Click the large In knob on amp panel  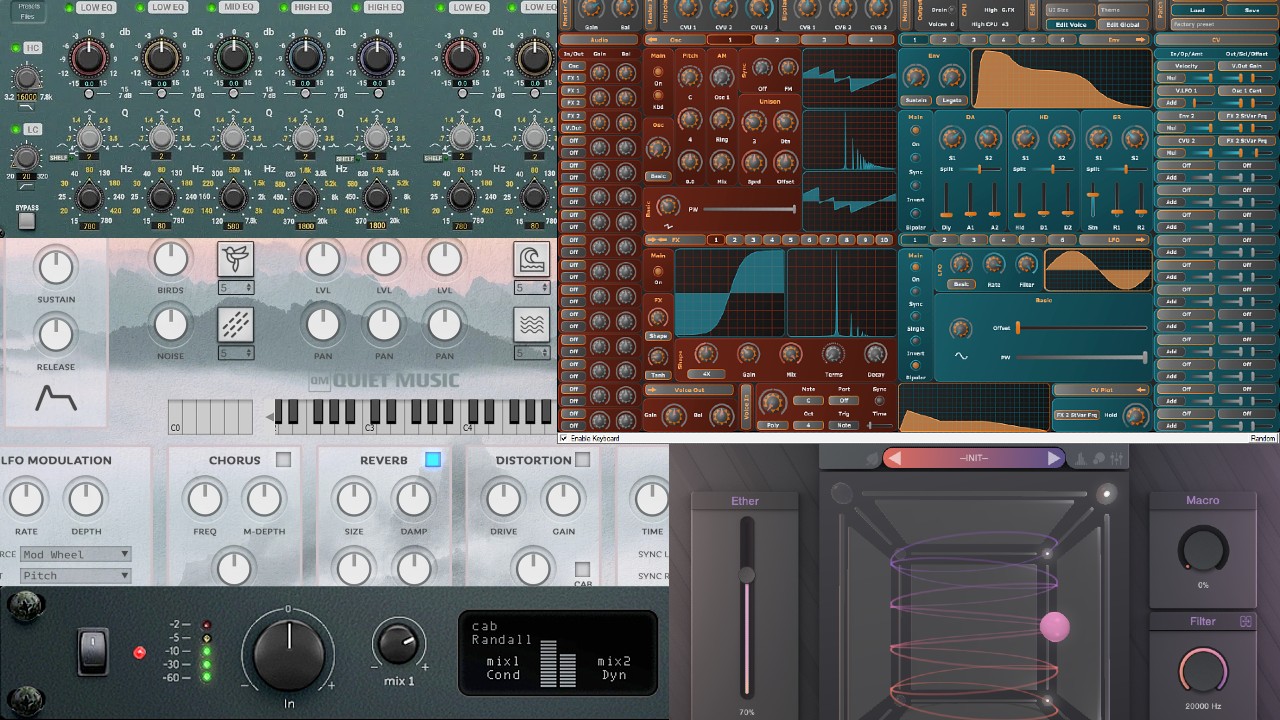pos(289,653)
